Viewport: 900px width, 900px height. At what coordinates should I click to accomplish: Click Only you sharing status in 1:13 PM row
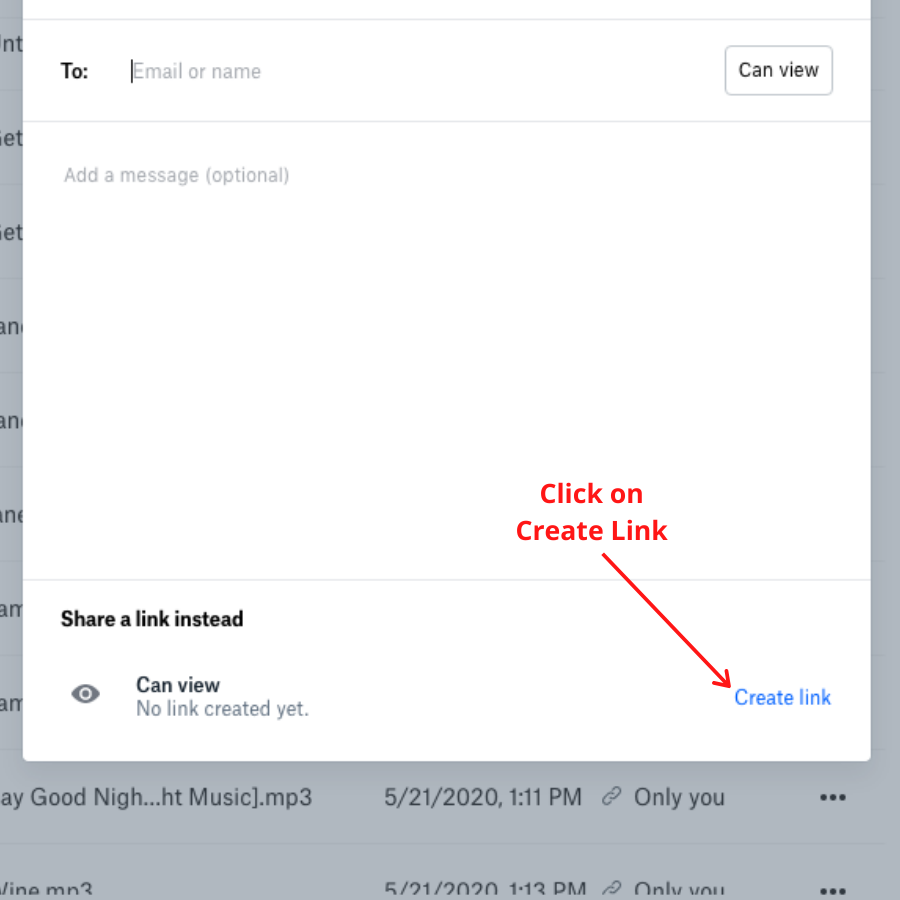point(679,890)
